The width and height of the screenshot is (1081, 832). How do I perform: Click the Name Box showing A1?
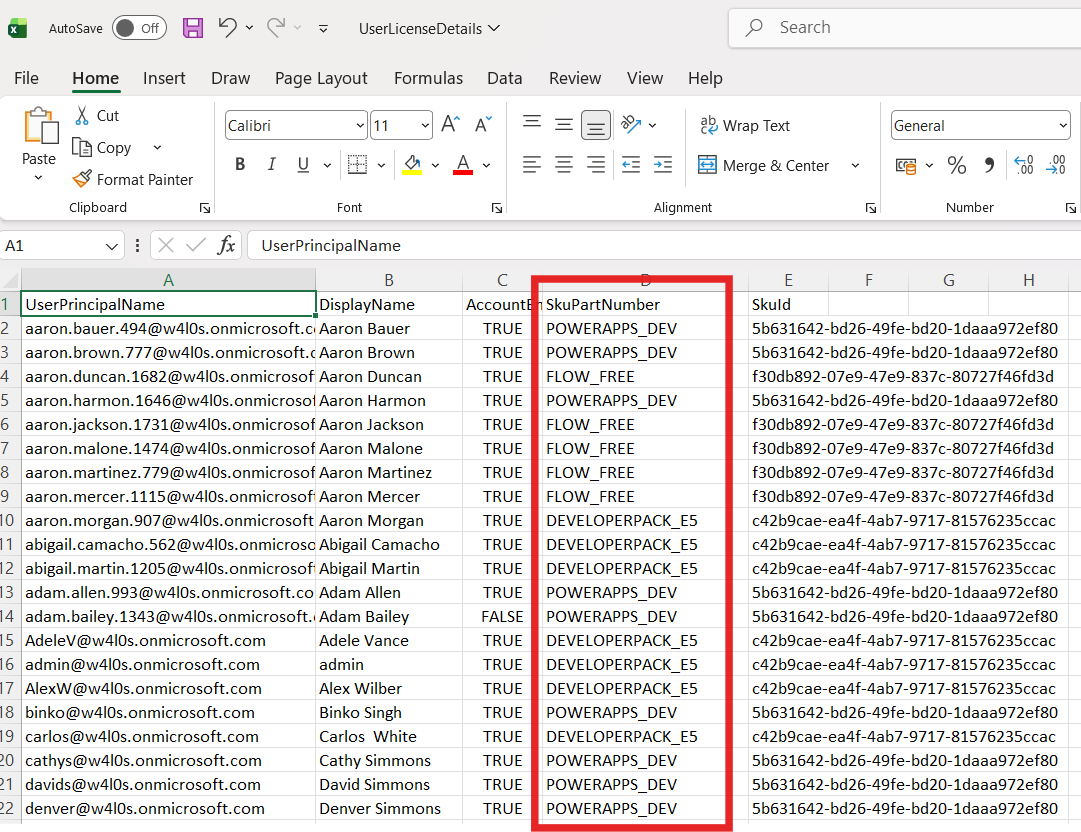(x=50, y=245)
